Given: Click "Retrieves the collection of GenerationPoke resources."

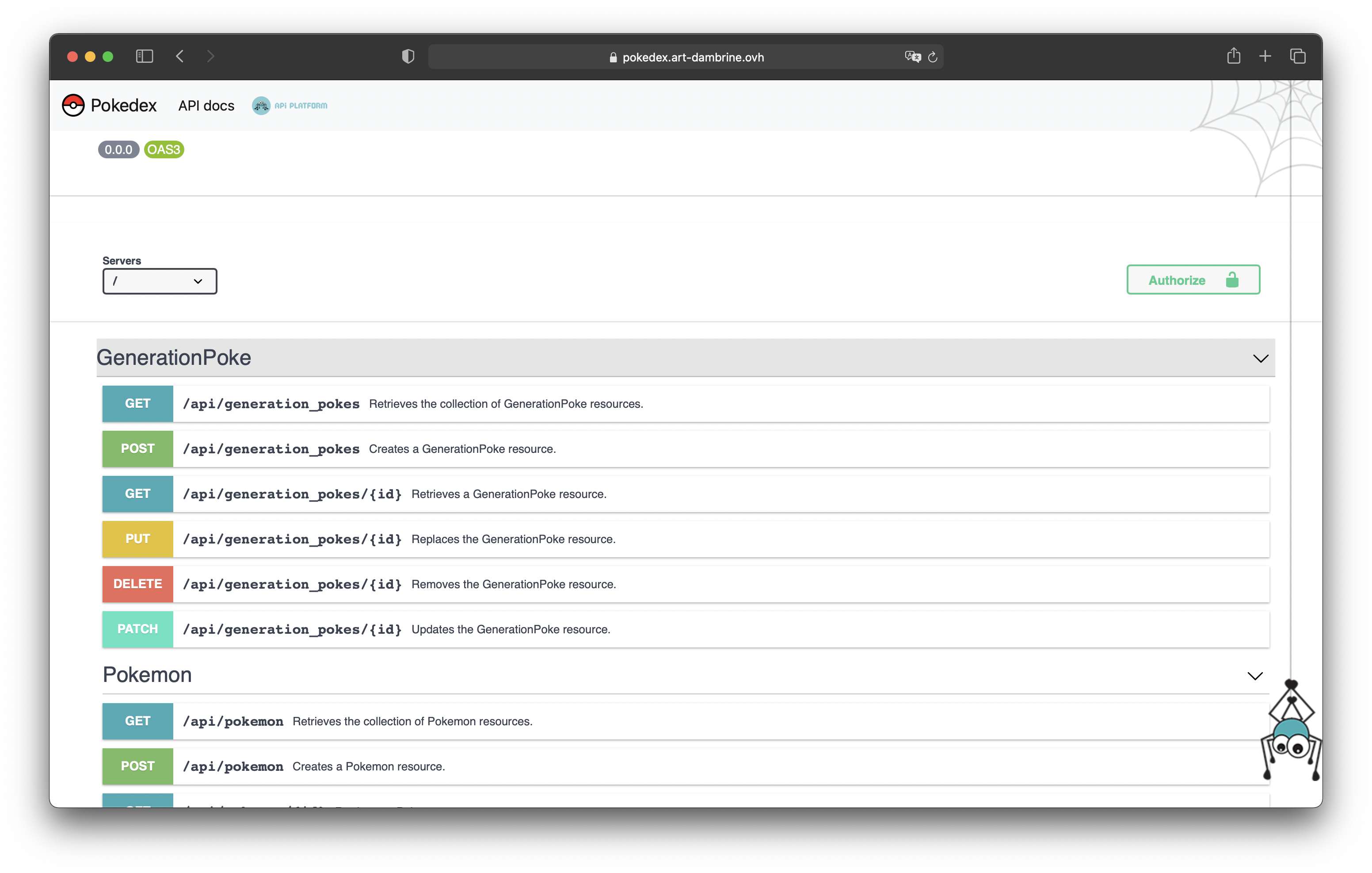Looking at the screenshot, I should pos(506,404).
